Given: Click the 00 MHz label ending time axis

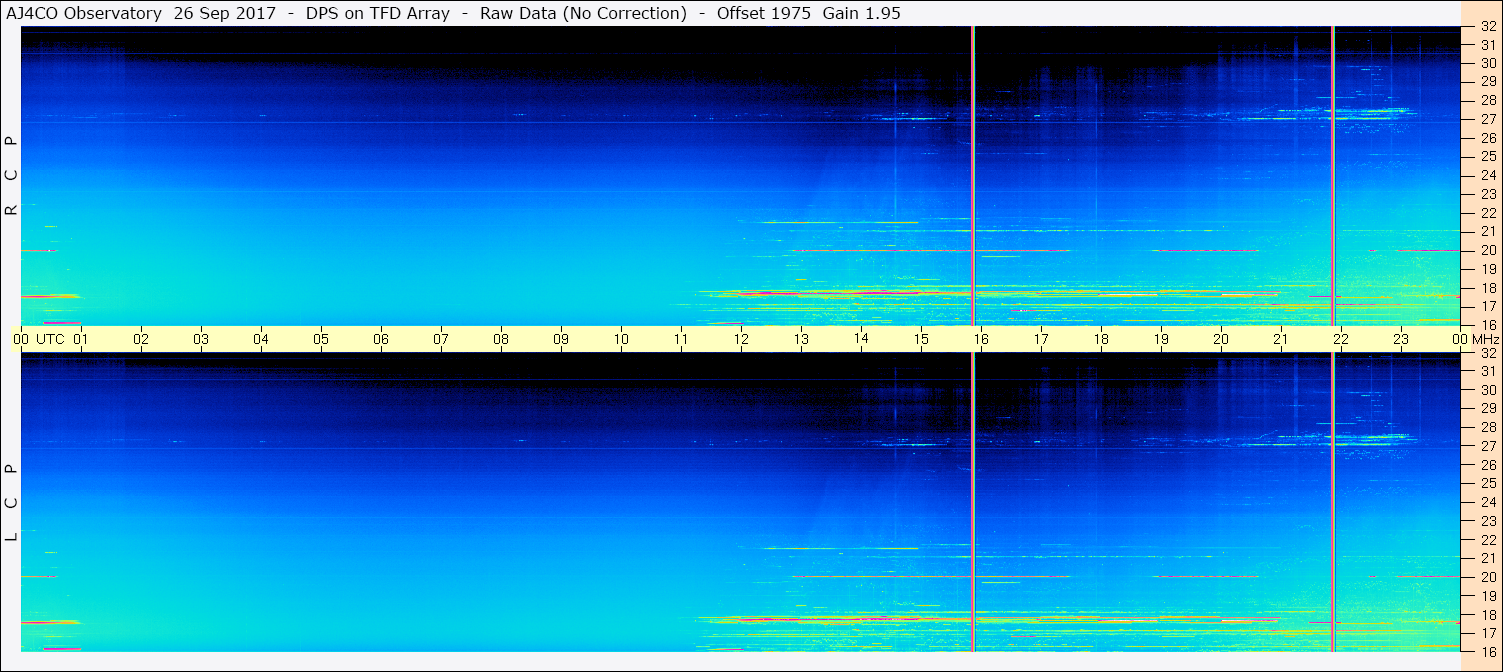Looking at the screenshot, I should (x=1475, y=339).
